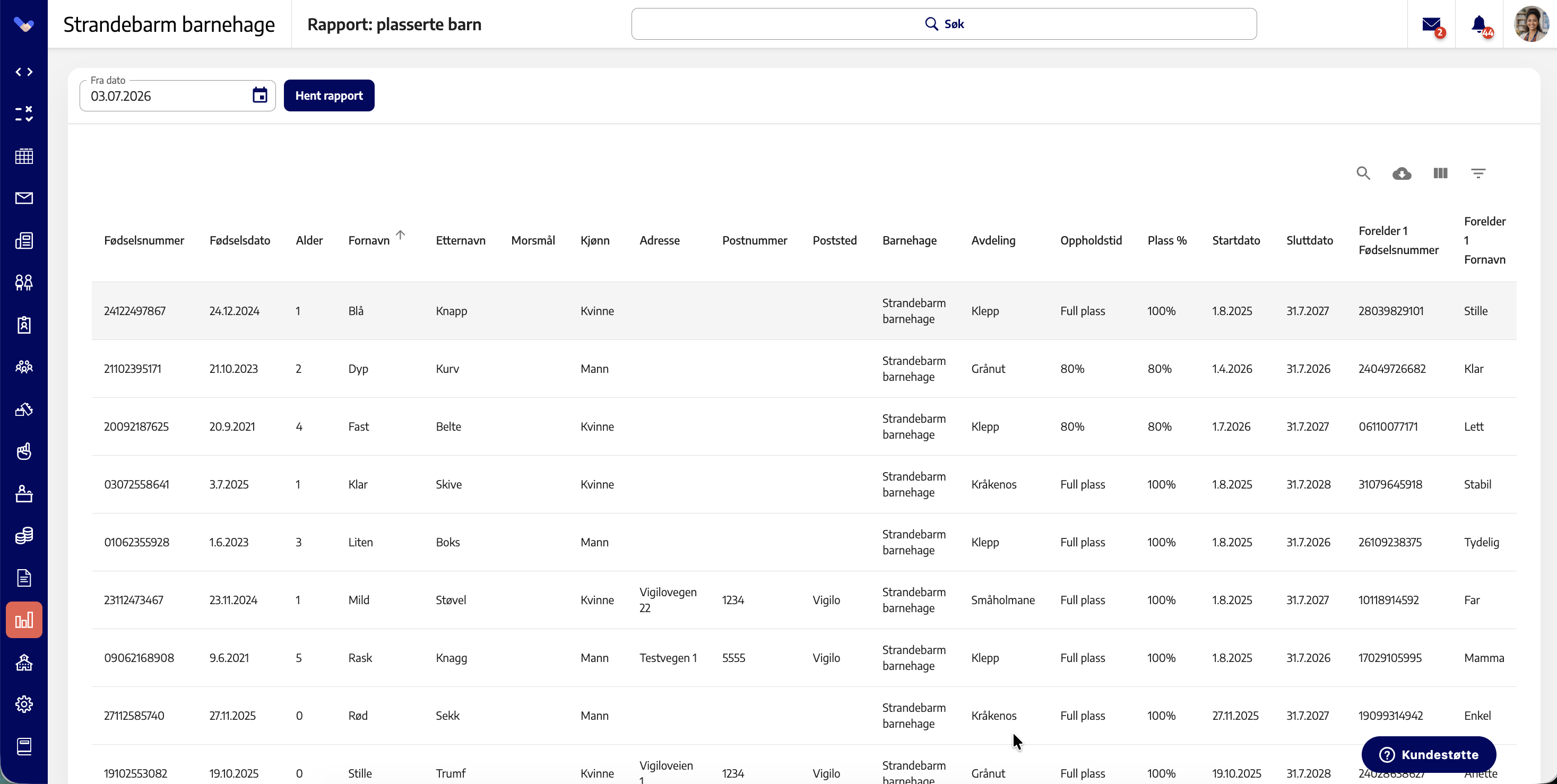Open the filter table icon

(x=1478, y=173)
